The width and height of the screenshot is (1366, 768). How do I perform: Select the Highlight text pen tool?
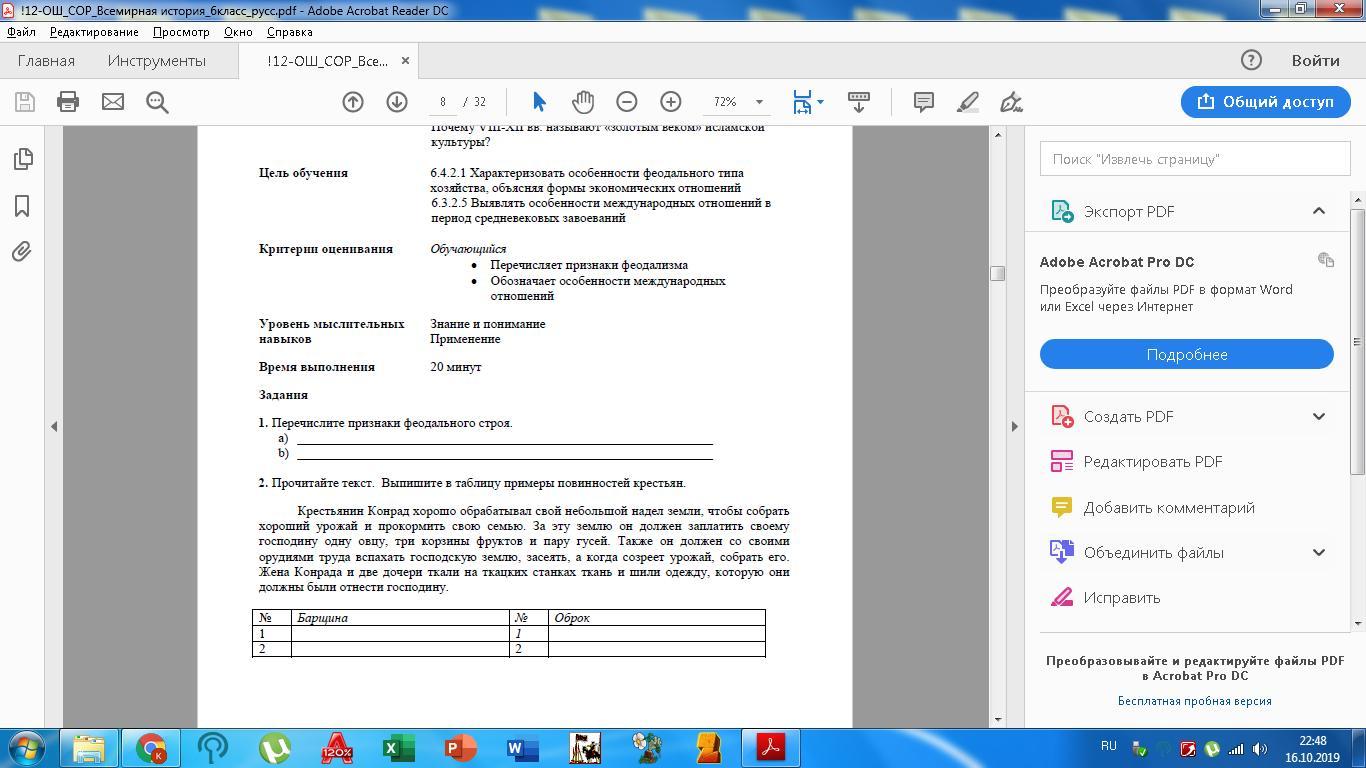click(x=967, y=102)
